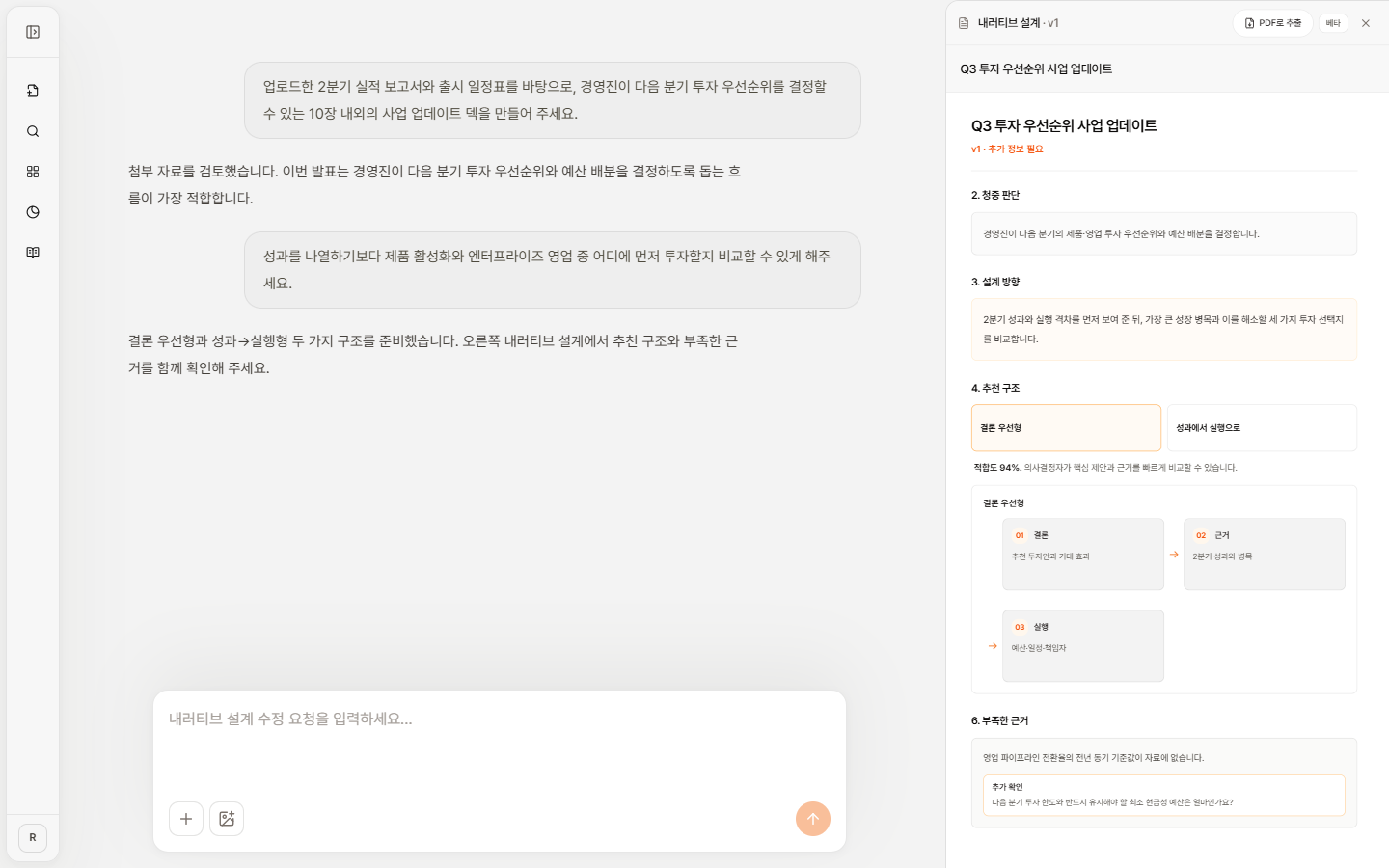Click the 설계 방향 description box about 2분기 성과
The image size is (1389, 868).
[x=1164, y=329]
